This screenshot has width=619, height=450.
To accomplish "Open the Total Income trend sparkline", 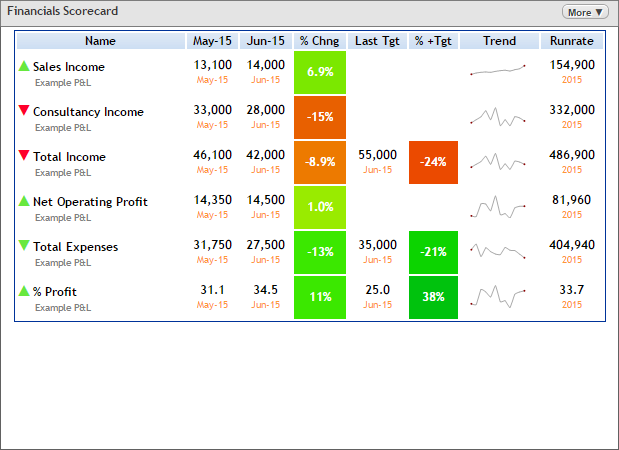I will (498, 162).
